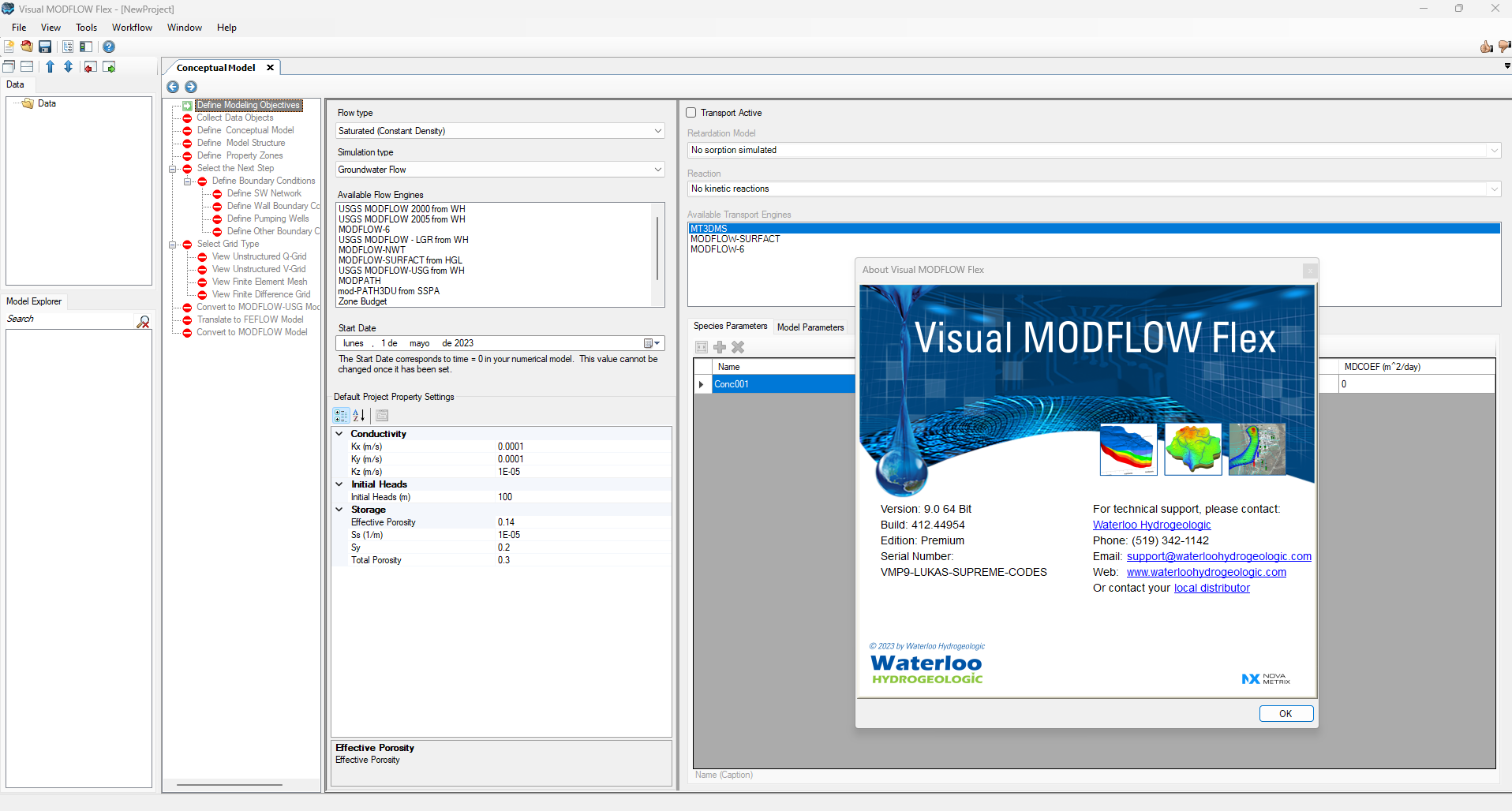
Task: Click the Define SW Network status circle
Action: [x=217, y=193]
